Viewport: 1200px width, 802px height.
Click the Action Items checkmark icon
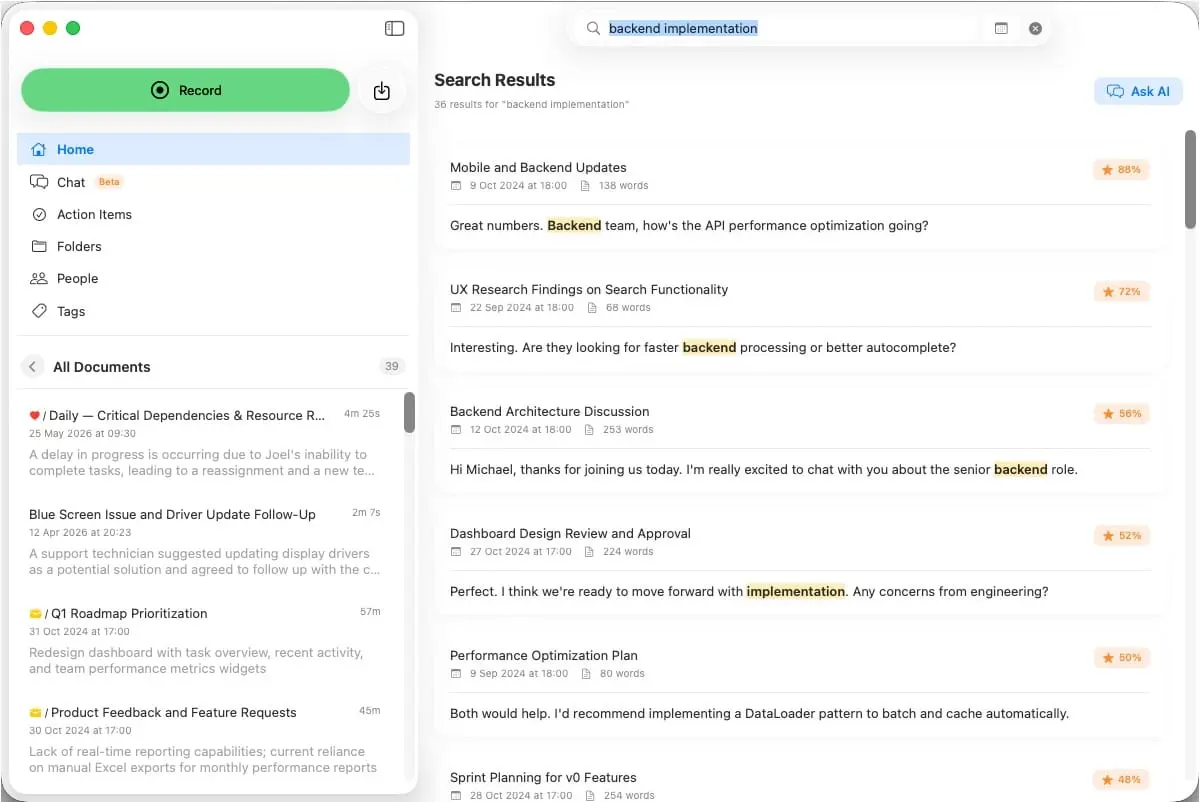(39, 214)
